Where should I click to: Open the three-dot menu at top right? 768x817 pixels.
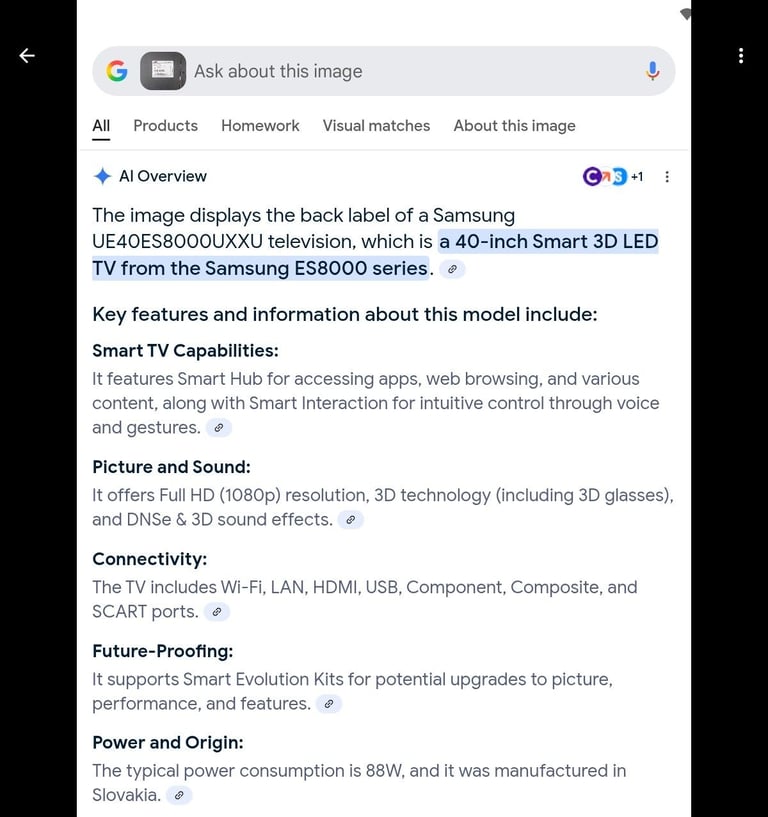[x=741, y=56]
